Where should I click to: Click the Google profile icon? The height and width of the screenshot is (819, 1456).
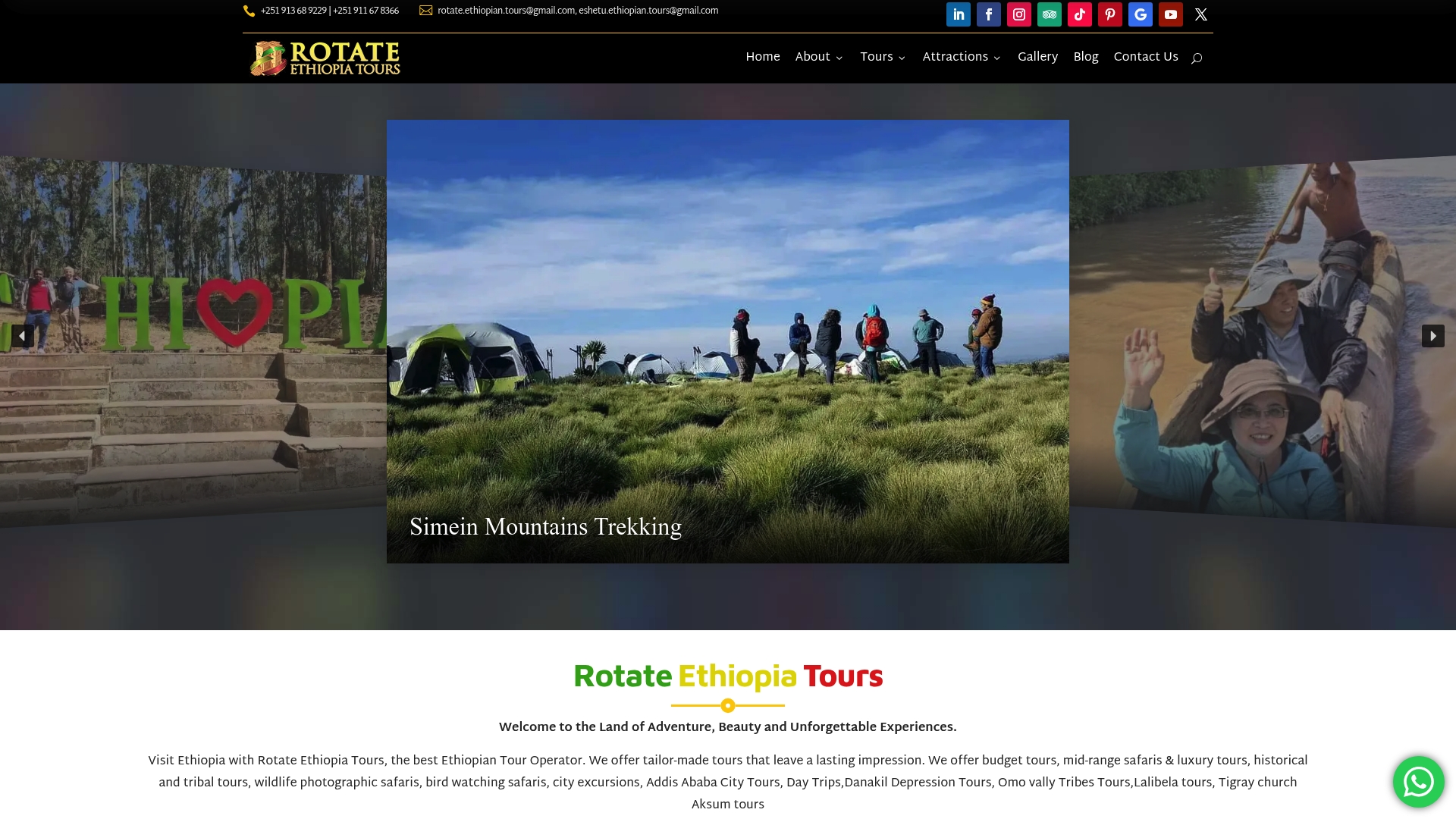[1140, 14]
